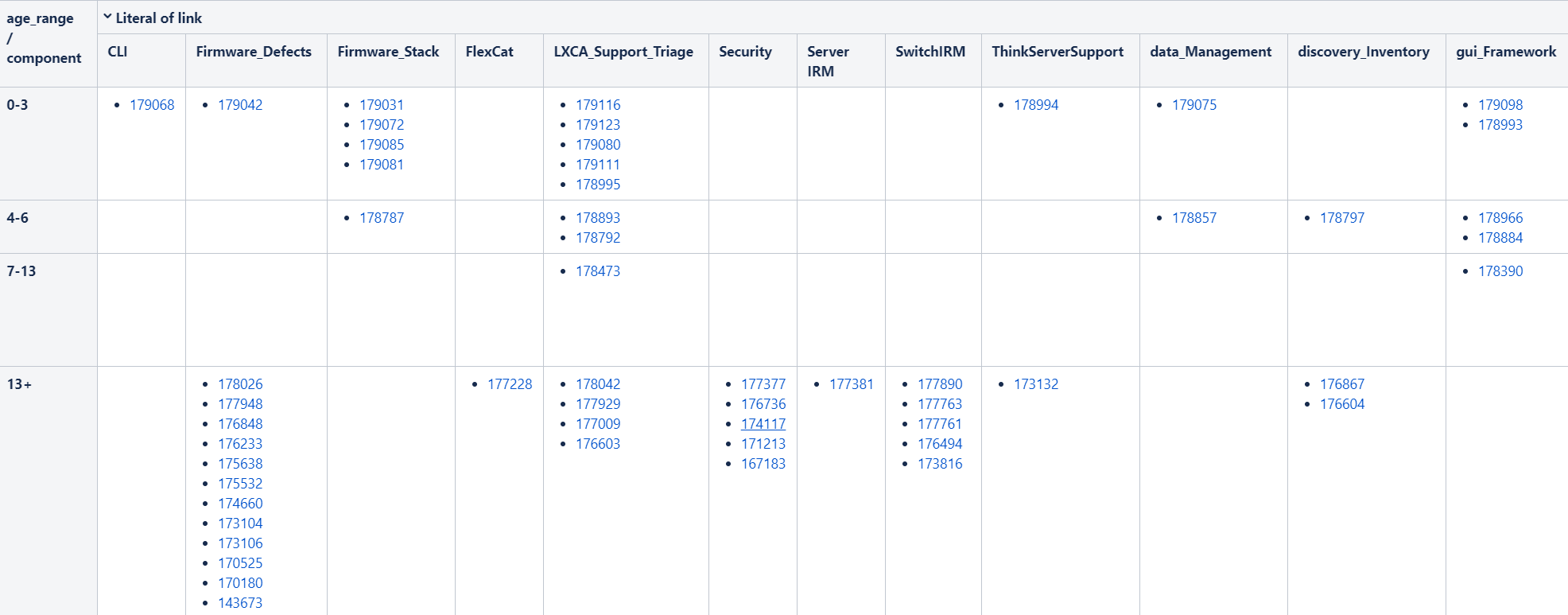Open issue 177228 in FlexCat column
This screenshot has width=1568, height=615.
pyautogui.click(x=510, y=383)
